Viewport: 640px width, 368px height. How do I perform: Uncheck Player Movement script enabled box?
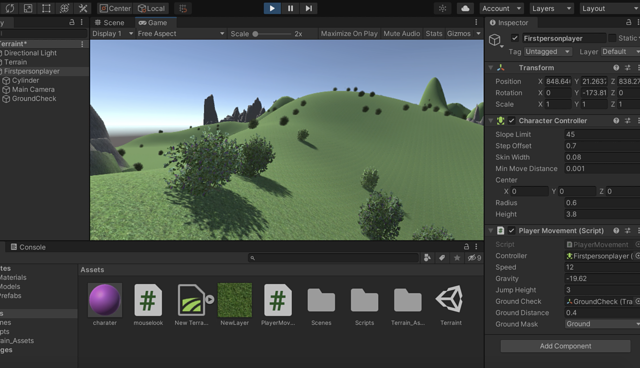[x=511, y=231]
